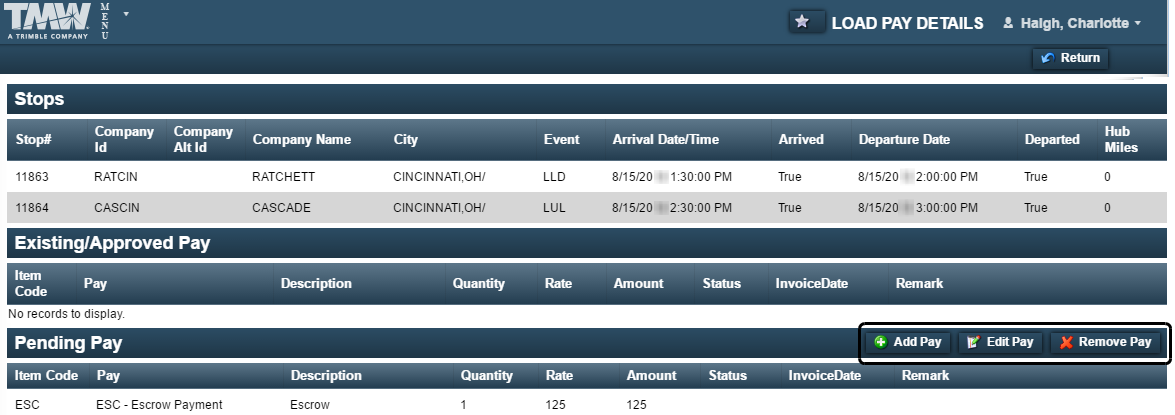1175x415 pixels.
Task: Click the Hub Miles column header
Action: click(1121, 139)
